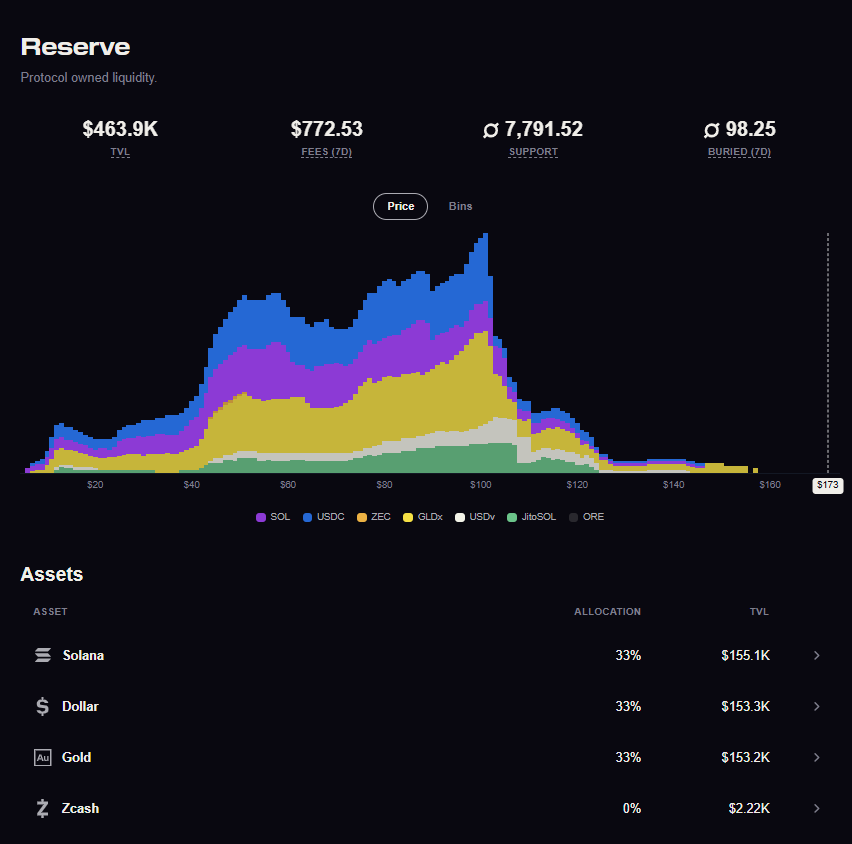The image size is (852, 844).
Task: Click the Dollar asset name
Action: [80, 707]
